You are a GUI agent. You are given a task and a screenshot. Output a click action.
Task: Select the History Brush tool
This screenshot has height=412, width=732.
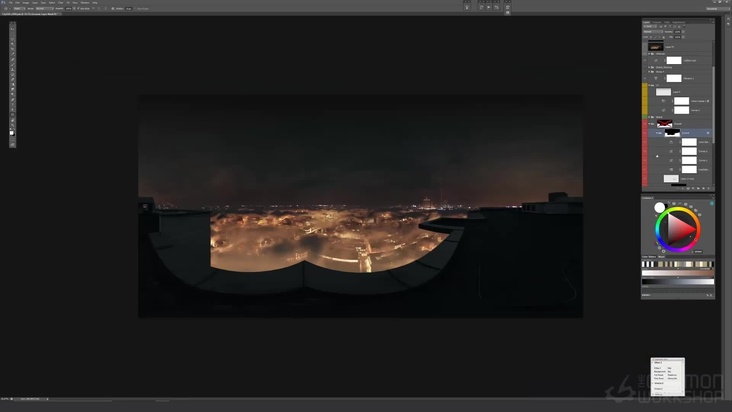pos(13,75)
